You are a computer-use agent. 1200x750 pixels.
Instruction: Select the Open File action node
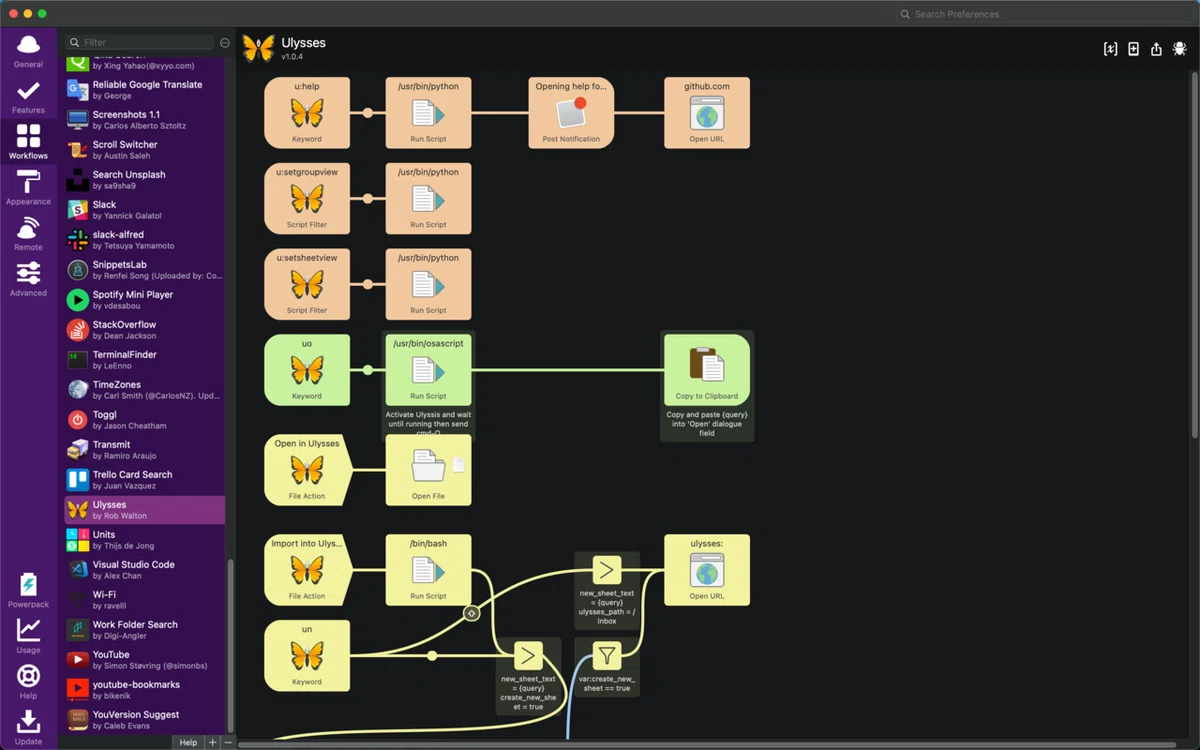tap(428, 470)
